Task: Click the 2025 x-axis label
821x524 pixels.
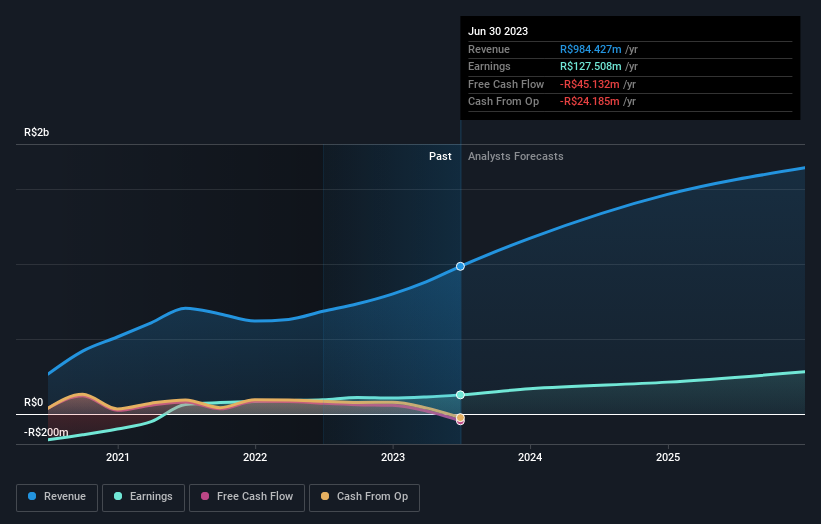Action: 668,457
